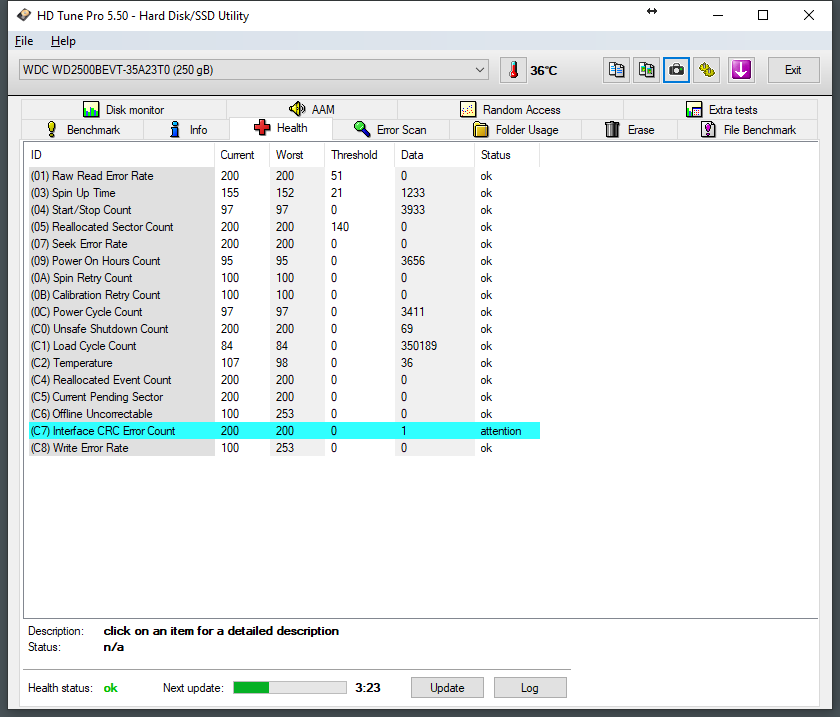This screenshot has height=717, width=840.
Task: Open the drive selection dropdown
Action: click(x=254, y=70)
